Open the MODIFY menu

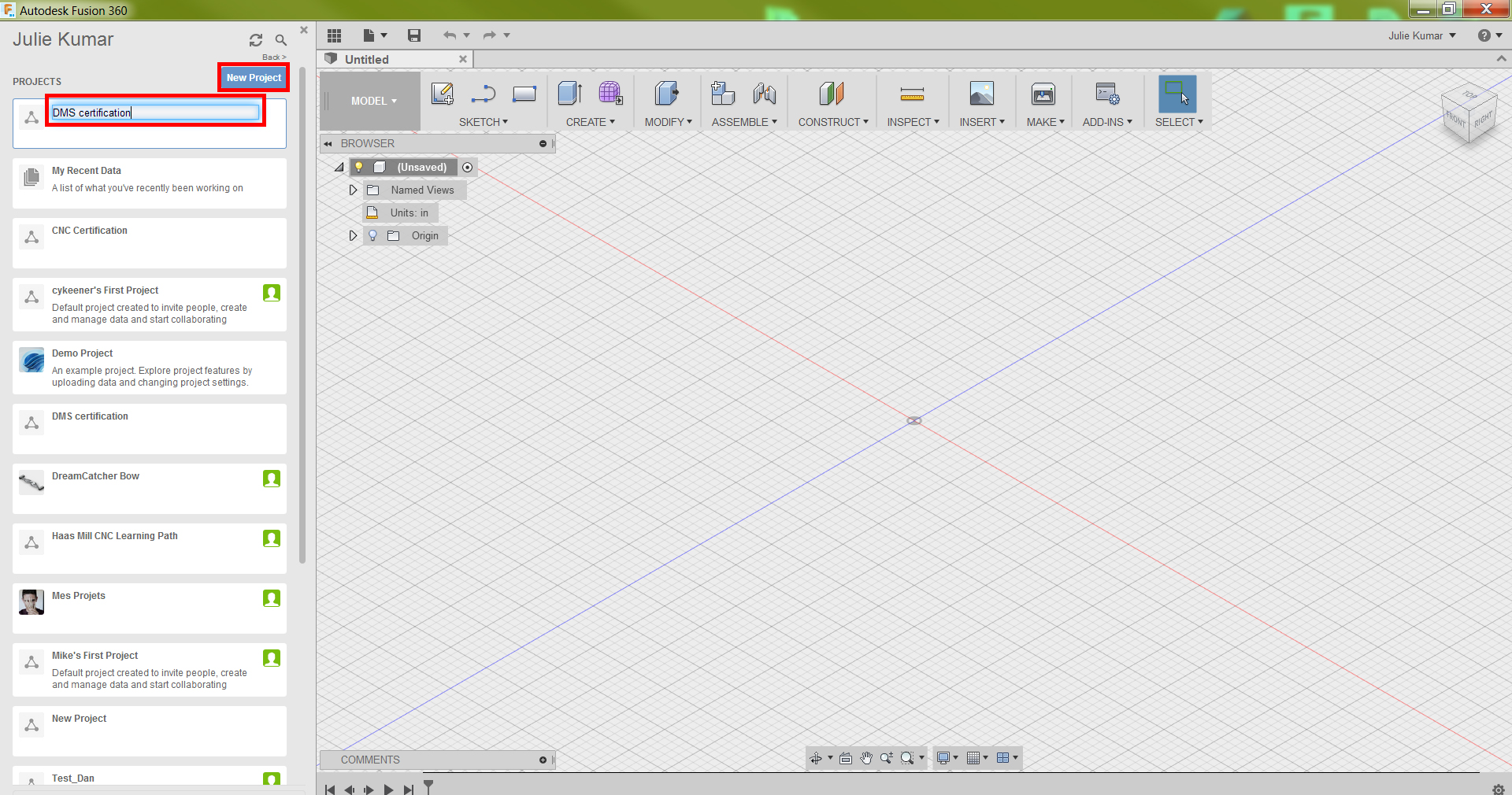point(668,122)
